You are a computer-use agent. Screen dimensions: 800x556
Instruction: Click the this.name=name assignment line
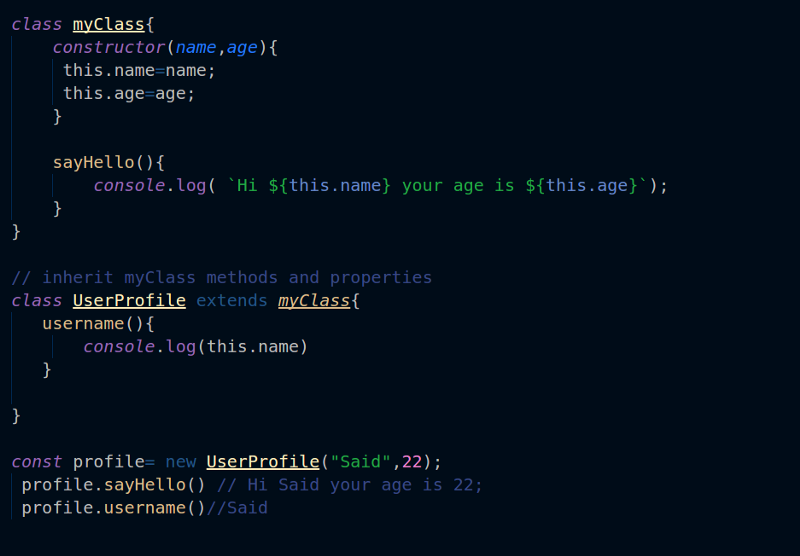tap(139, 70)
